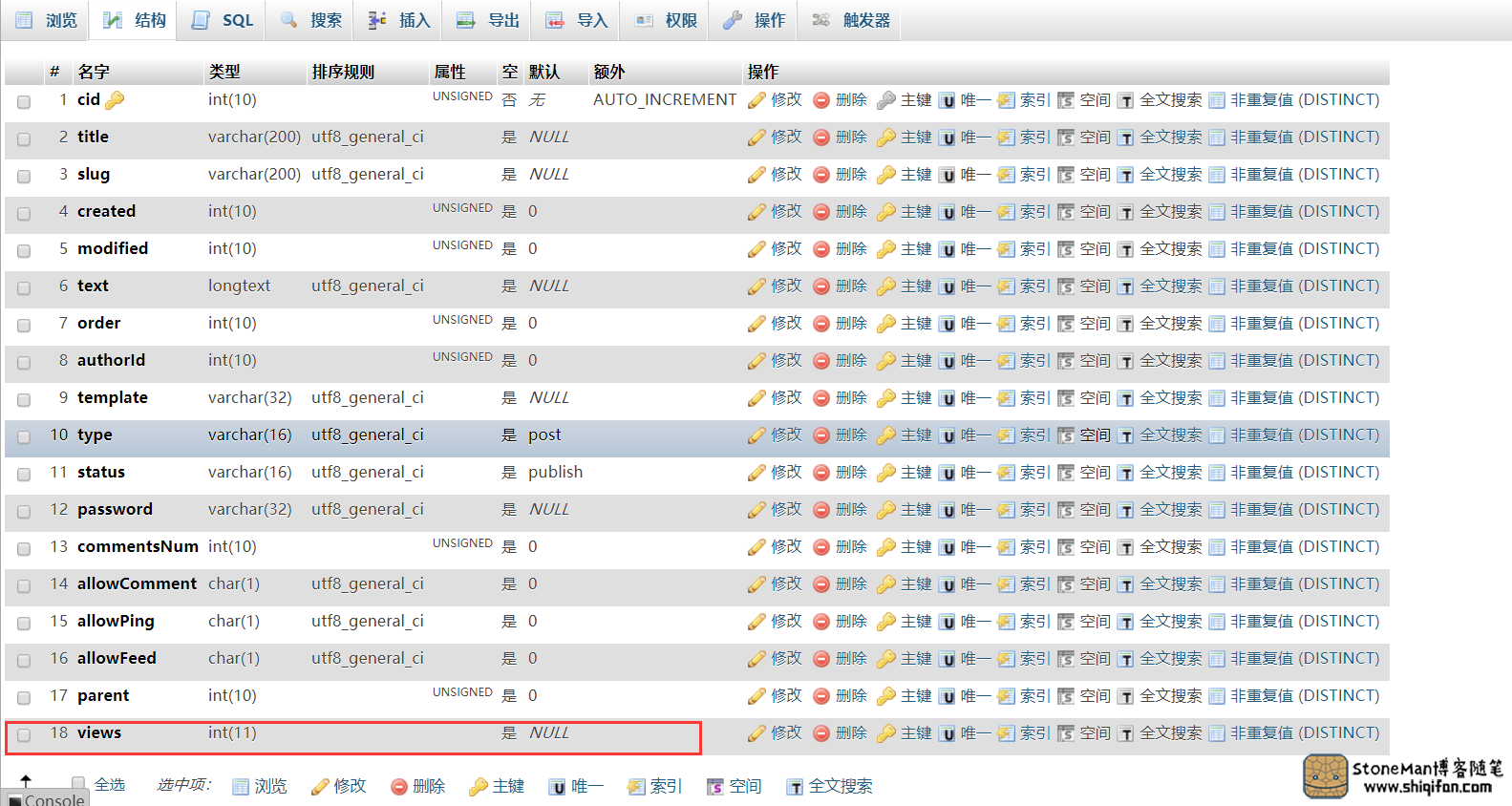This screenshot has width=1512, height=806.
Task: Click the distinct icon in allowFeed row
Action: coord(1217,659)
